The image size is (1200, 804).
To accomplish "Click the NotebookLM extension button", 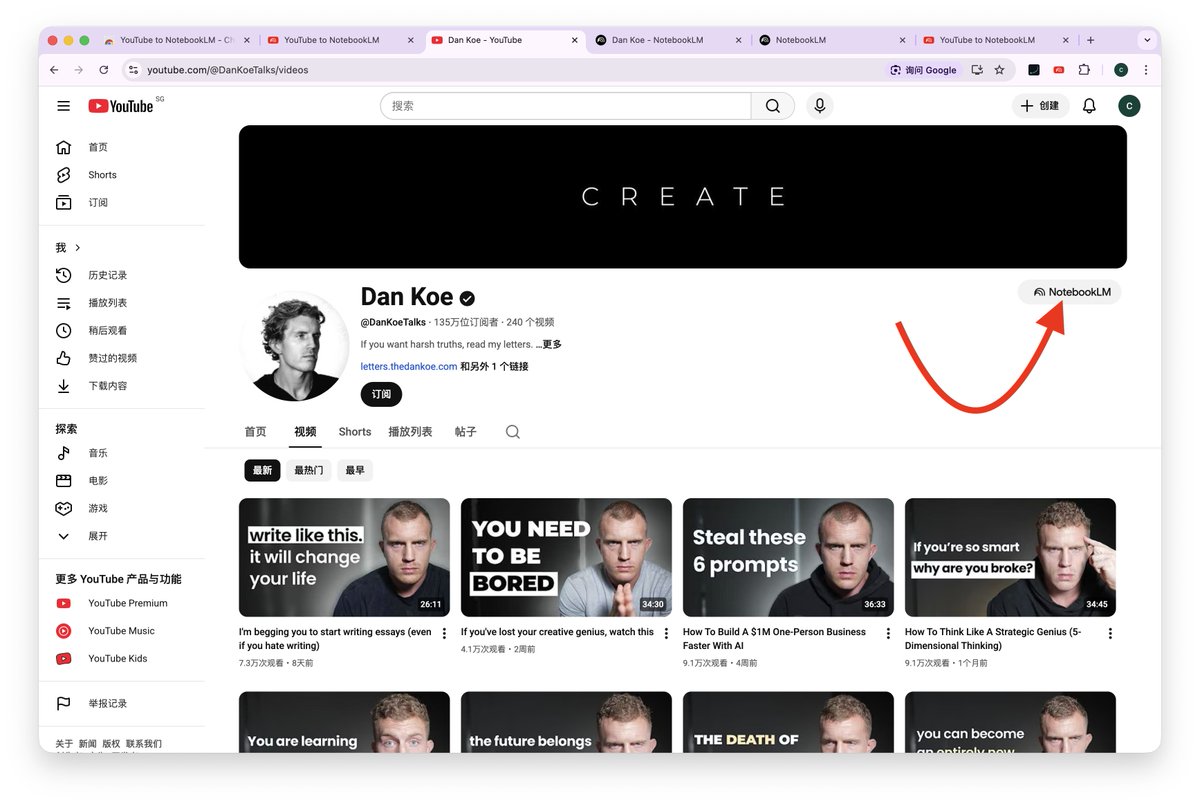I will point(1071,292).
